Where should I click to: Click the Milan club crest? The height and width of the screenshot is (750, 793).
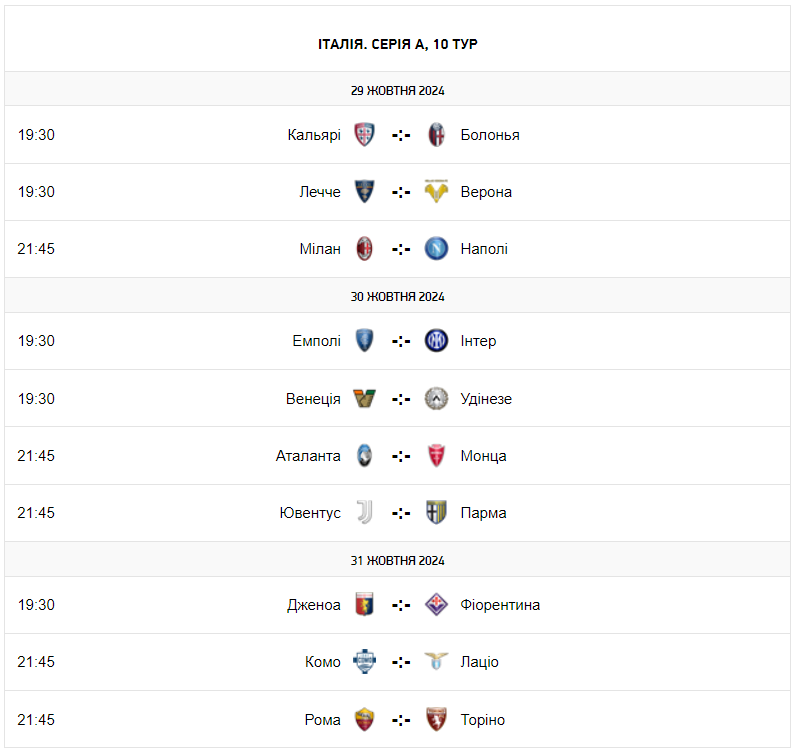[365, 249]
